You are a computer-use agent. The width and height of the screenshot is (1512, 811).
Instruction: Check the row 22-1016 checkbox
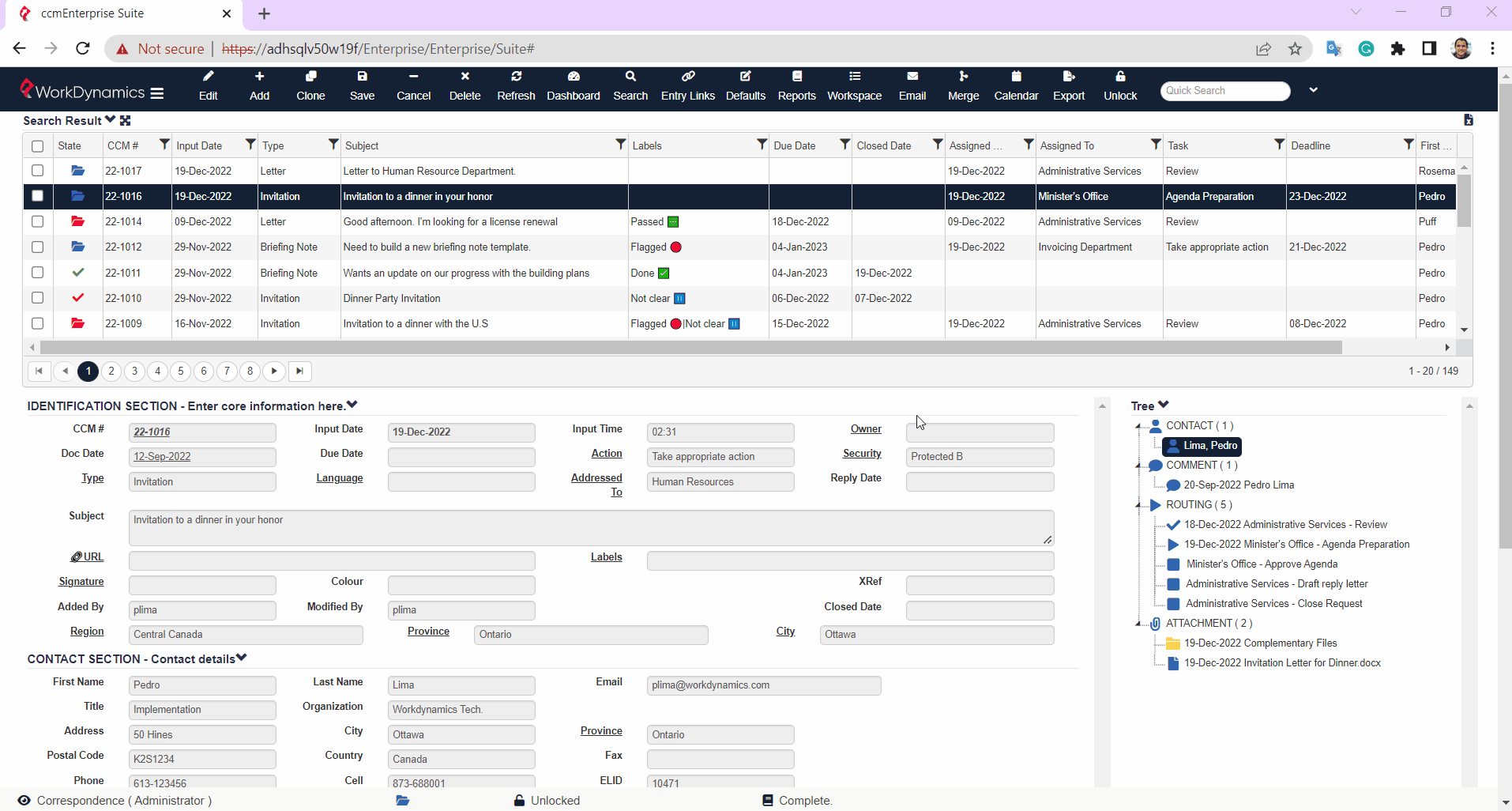point(37,196)
